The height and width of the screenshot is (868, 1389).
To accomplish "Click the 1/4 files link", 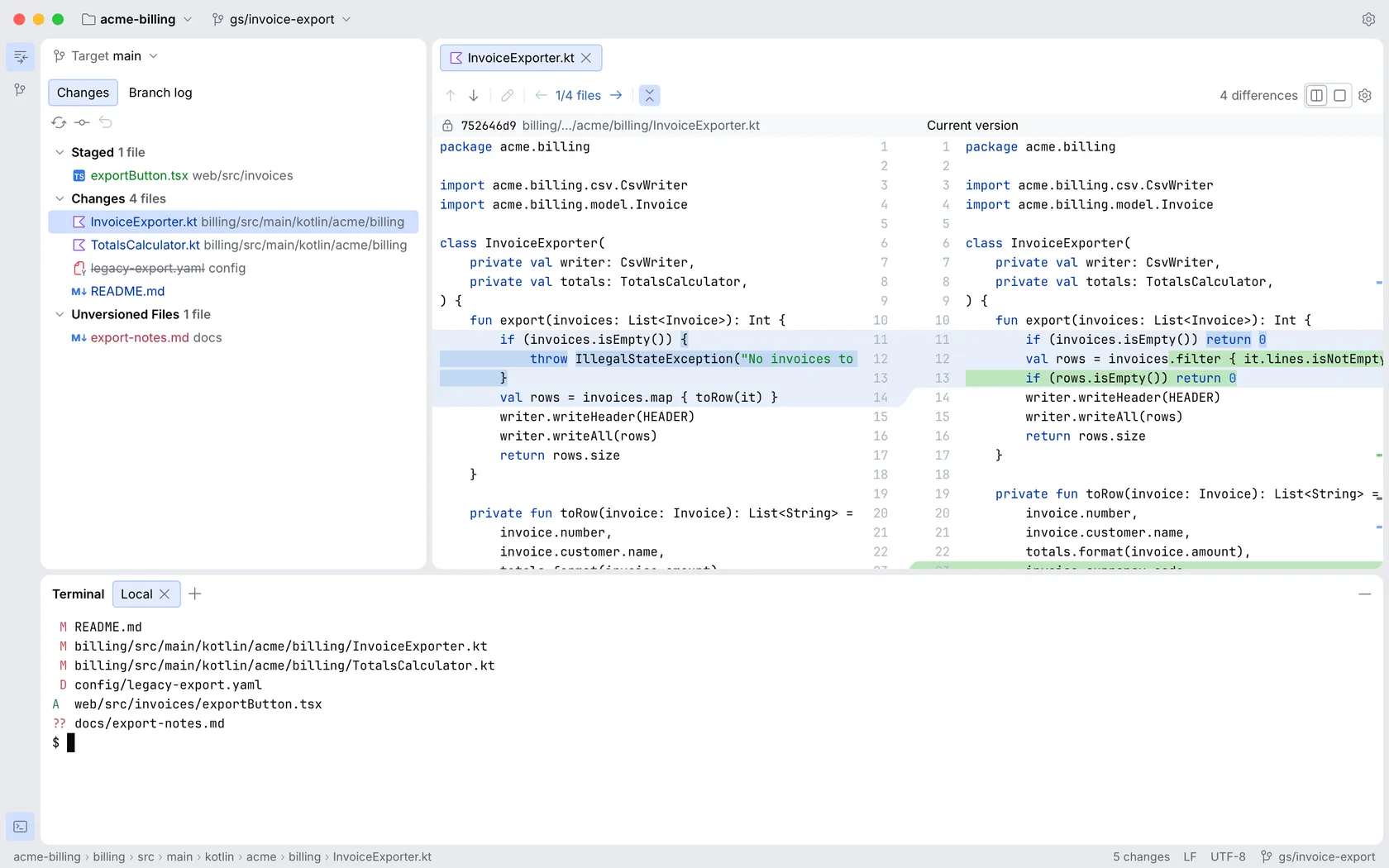I will (x=578, y=96).
